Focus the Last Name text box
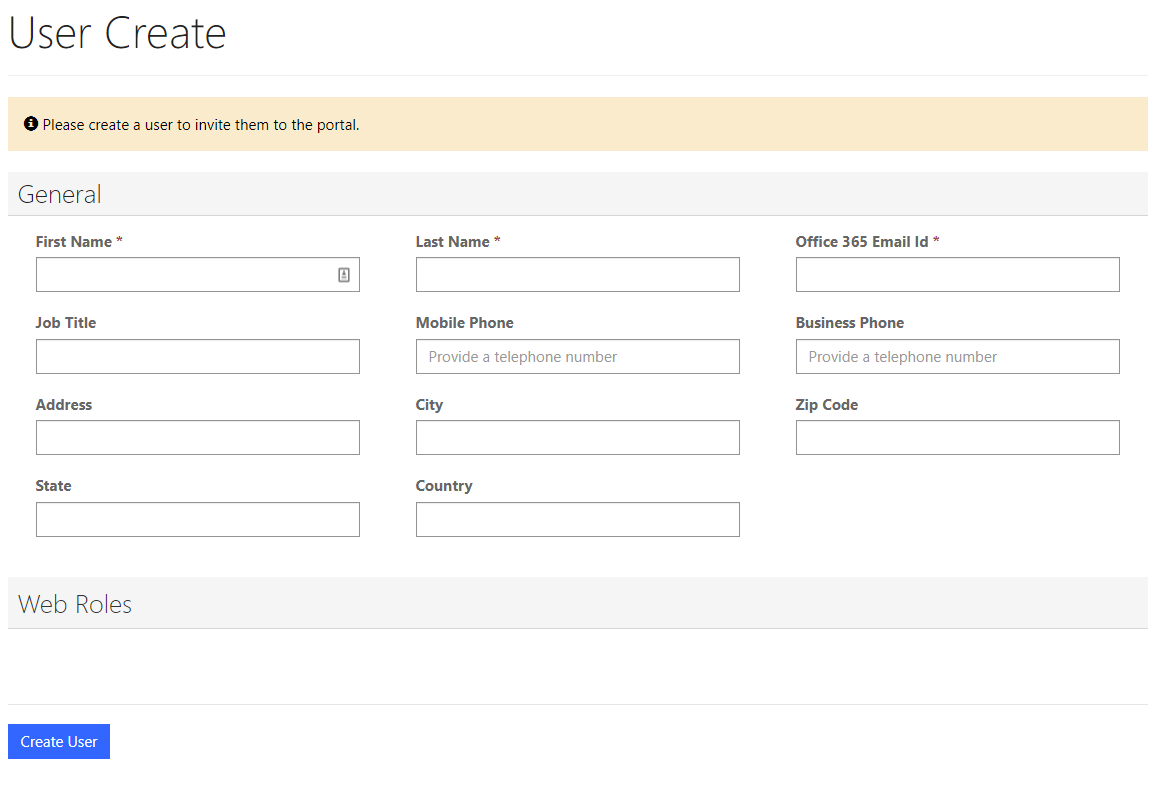1159x795 pixels. coord(577,274)
